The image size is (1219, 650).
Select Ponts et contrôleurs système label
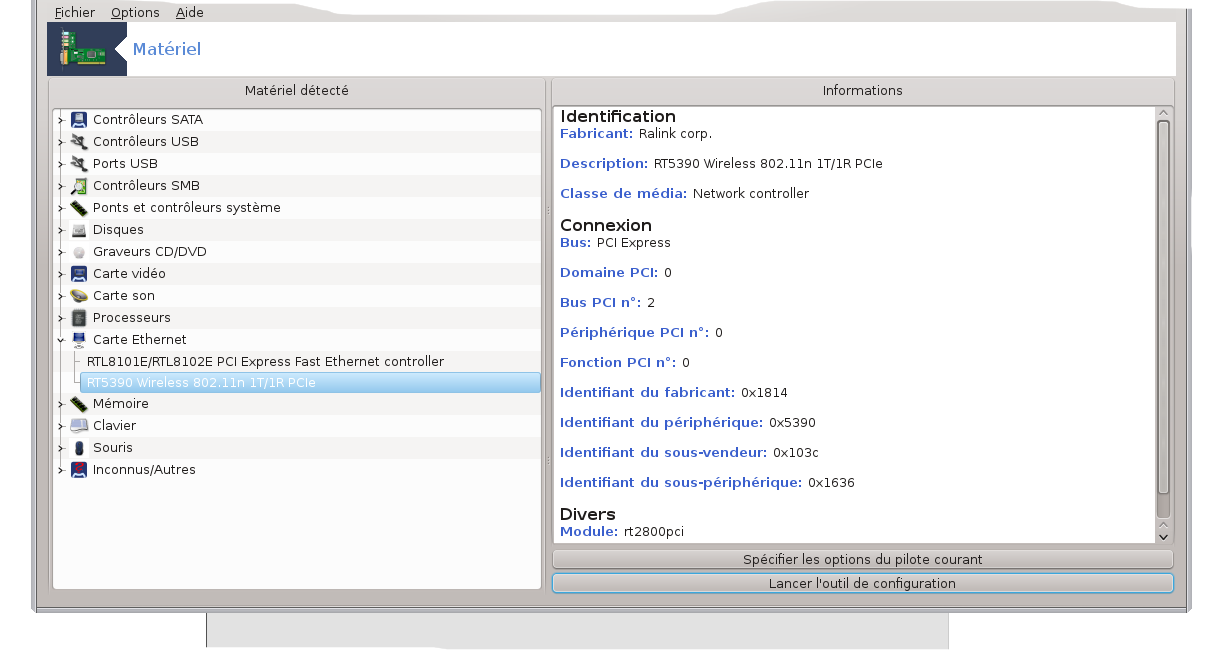(x=187, y=208)
